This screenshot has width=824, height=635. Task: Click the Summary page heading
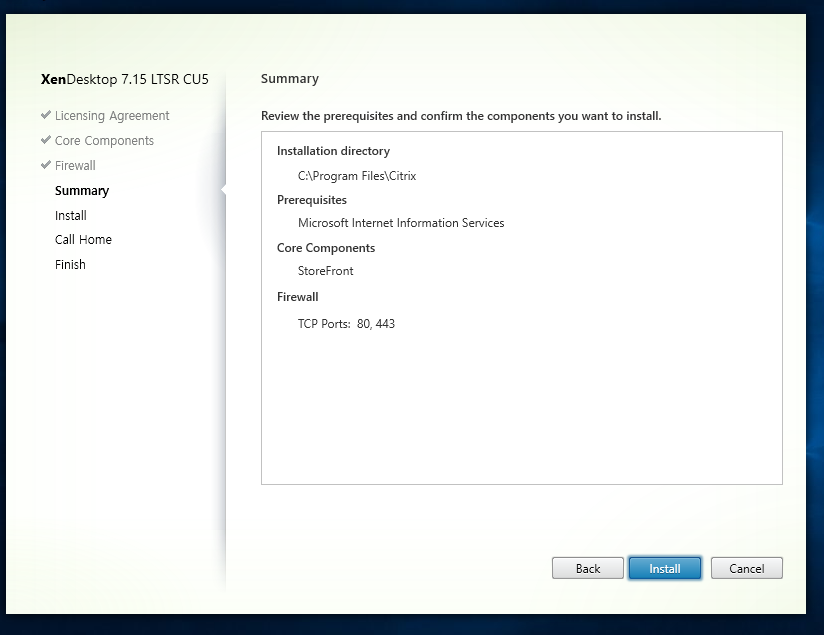(x=290, y=79)
